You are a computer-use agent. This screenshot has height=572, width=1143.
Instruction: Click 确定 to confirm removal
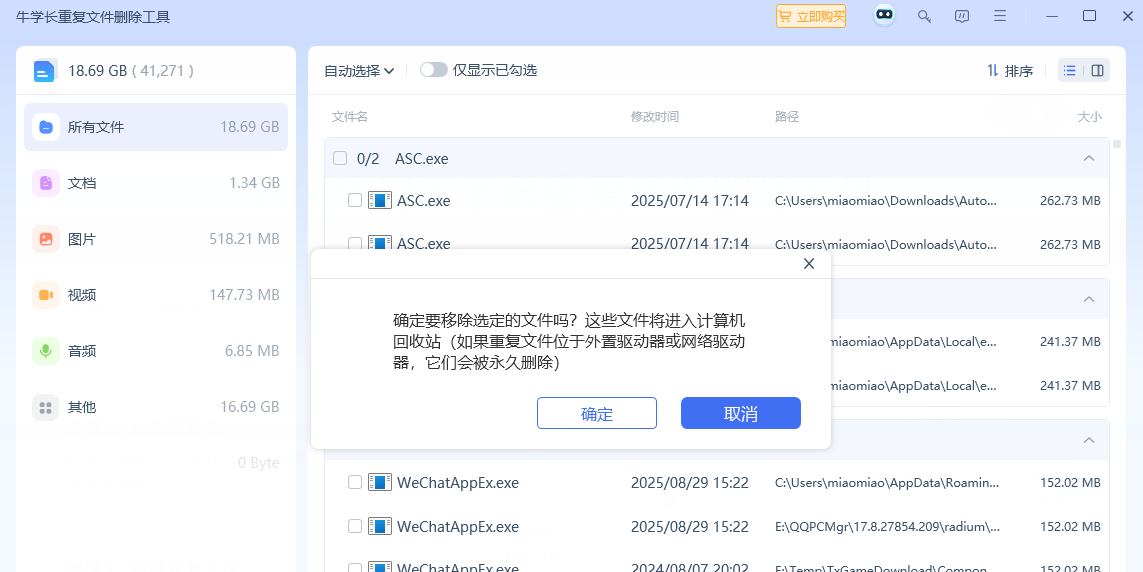tap(597, 414)
